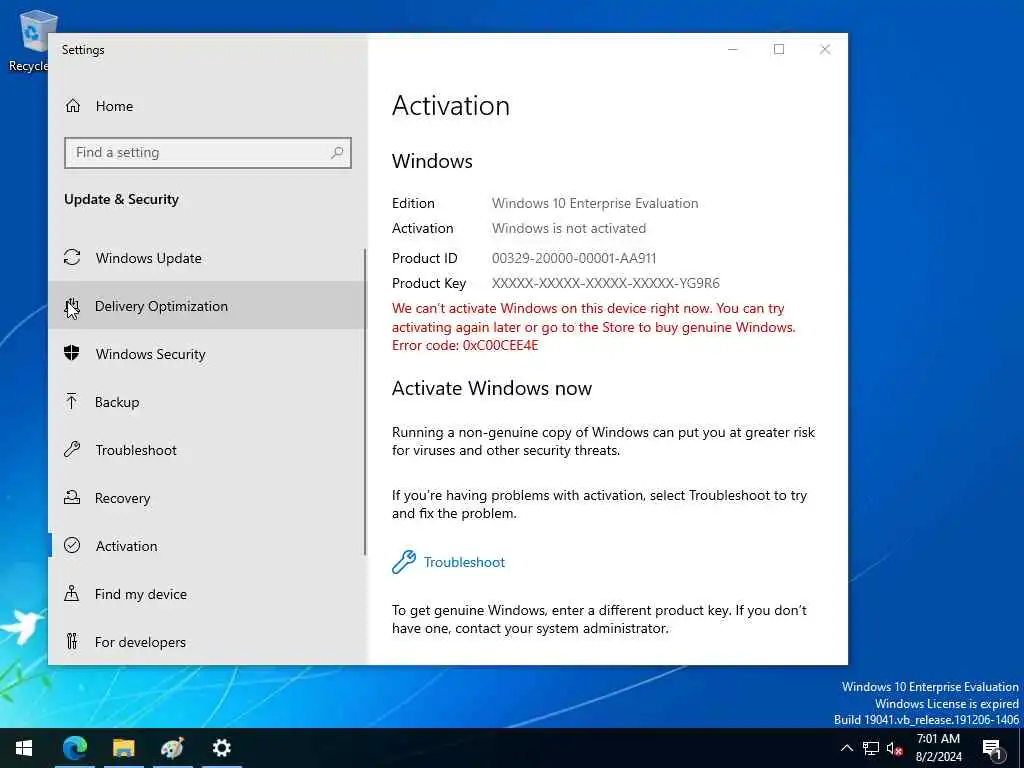
Task: Click the network status tray icon
Action: click(x=871, y=748)
